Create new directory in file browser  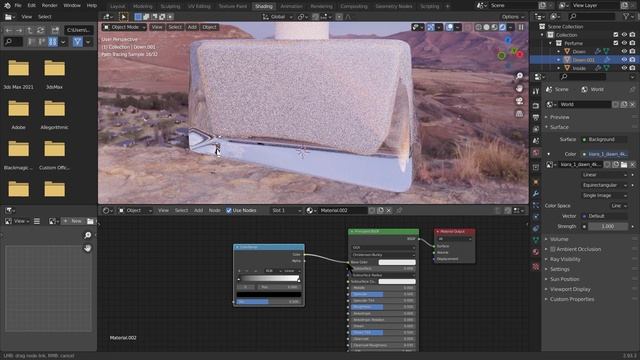click(55, 30)
